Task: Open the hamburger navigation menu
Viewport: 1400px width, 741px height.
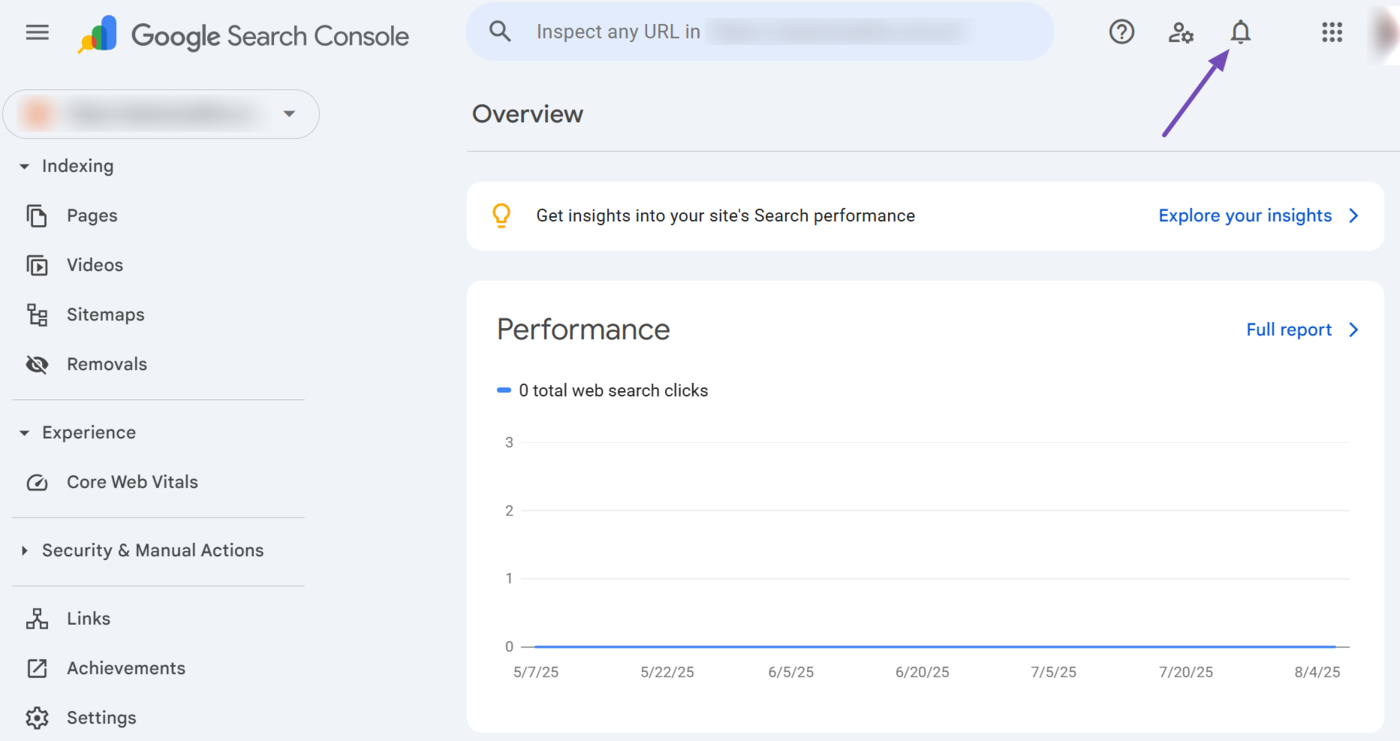Action: 37,33
